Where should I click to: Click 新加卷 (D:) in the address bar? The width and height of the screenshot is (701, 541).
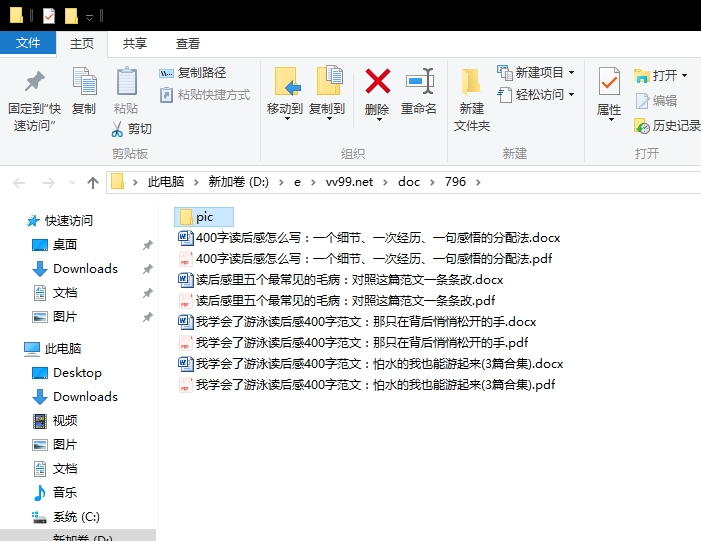pyautogui.click(x=239, y=182)
